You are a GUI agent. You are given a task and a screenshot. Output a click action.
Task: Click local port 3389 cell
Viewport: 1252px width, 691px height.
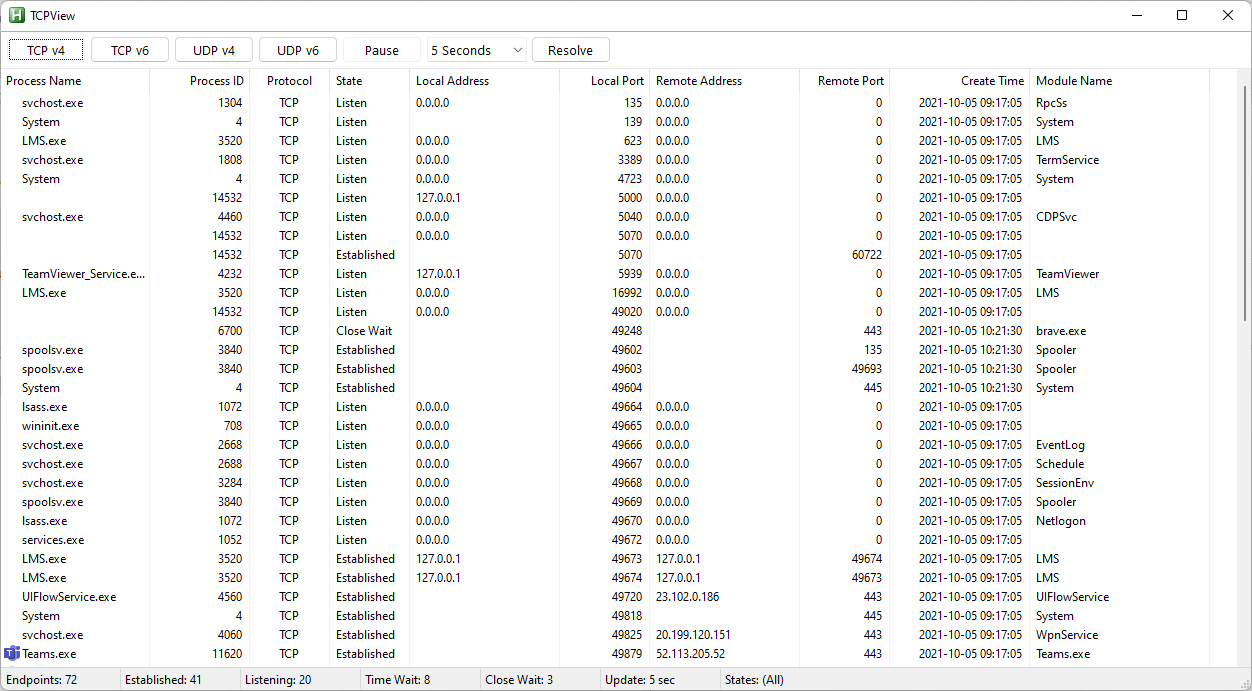(x=630, y=160)
